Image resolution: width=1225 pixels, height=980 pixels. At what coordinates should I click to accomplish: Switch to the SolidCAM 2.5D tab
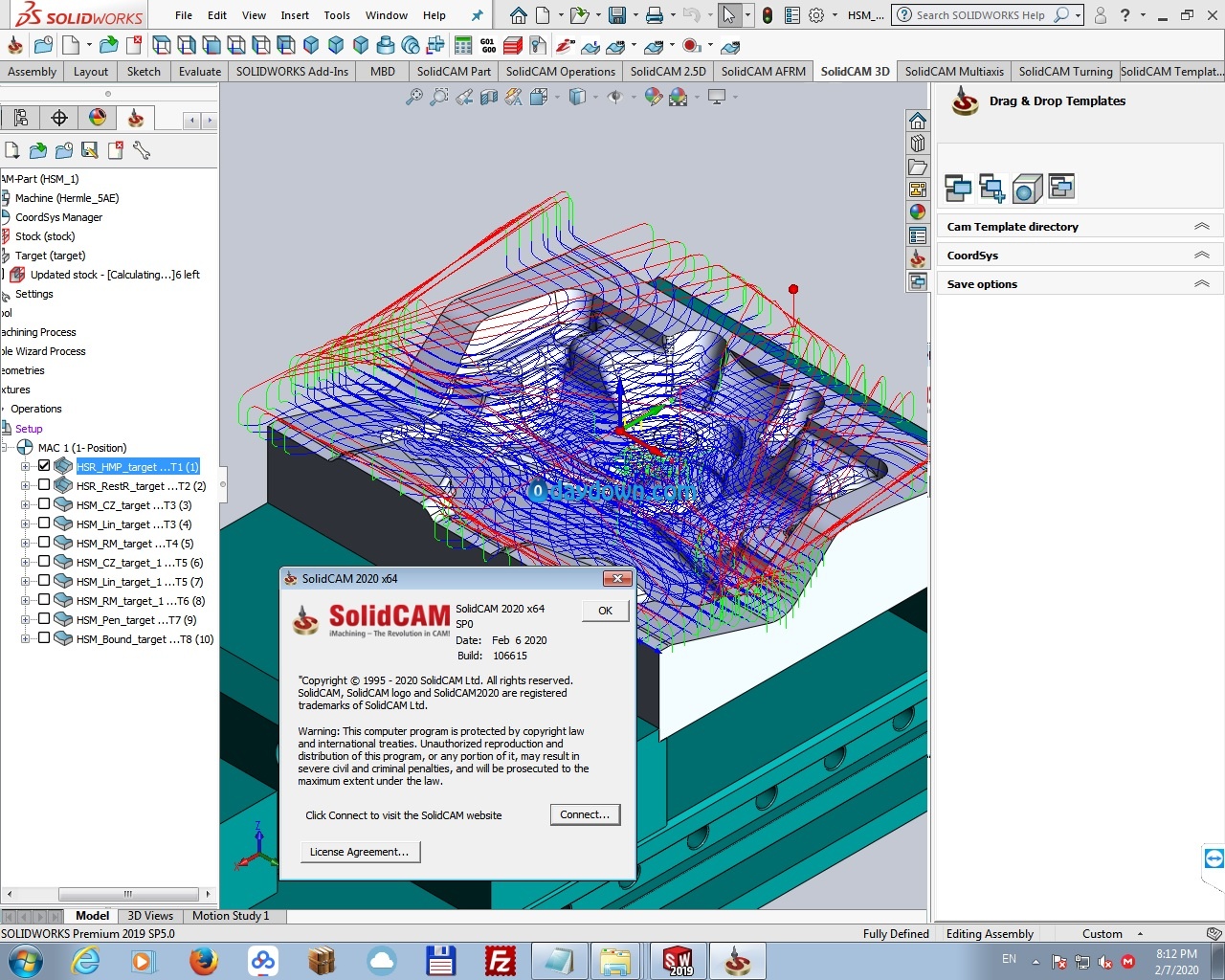(x=668, y=71)
